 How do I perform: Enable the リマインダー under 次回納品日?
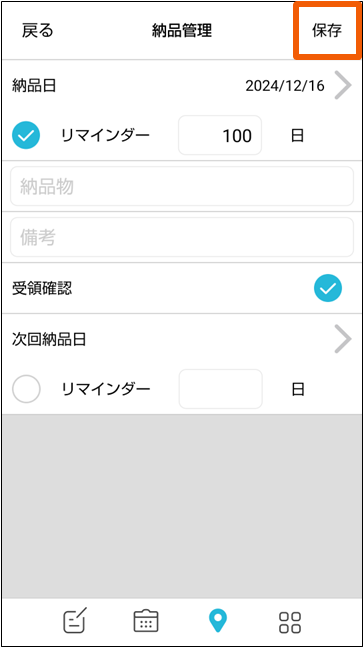[26, 389]
